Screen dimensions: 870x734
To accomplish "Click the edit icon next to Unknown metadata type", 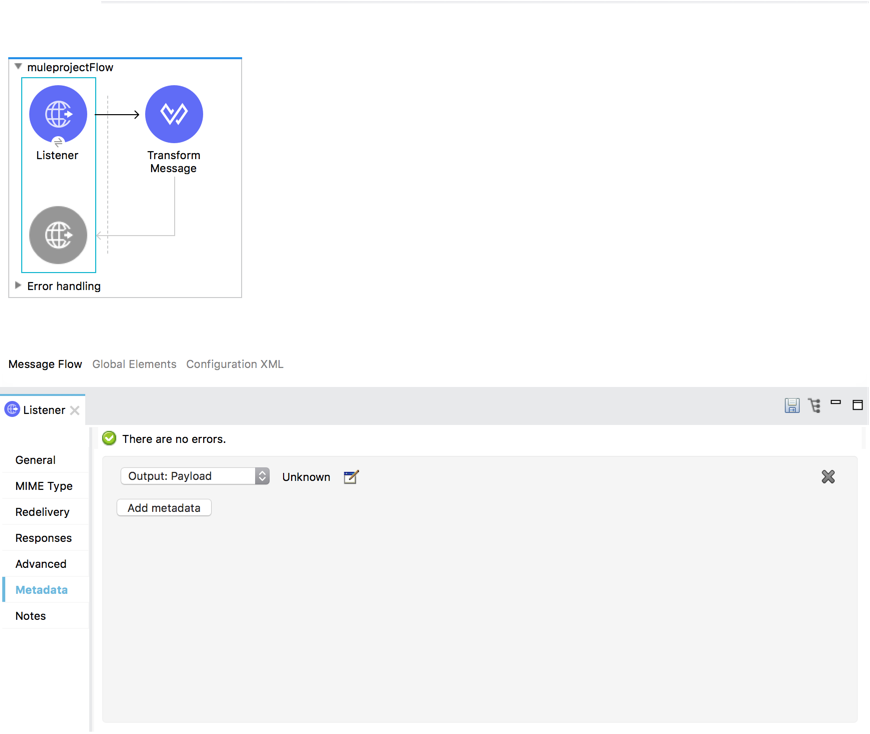I will [350, 477].
